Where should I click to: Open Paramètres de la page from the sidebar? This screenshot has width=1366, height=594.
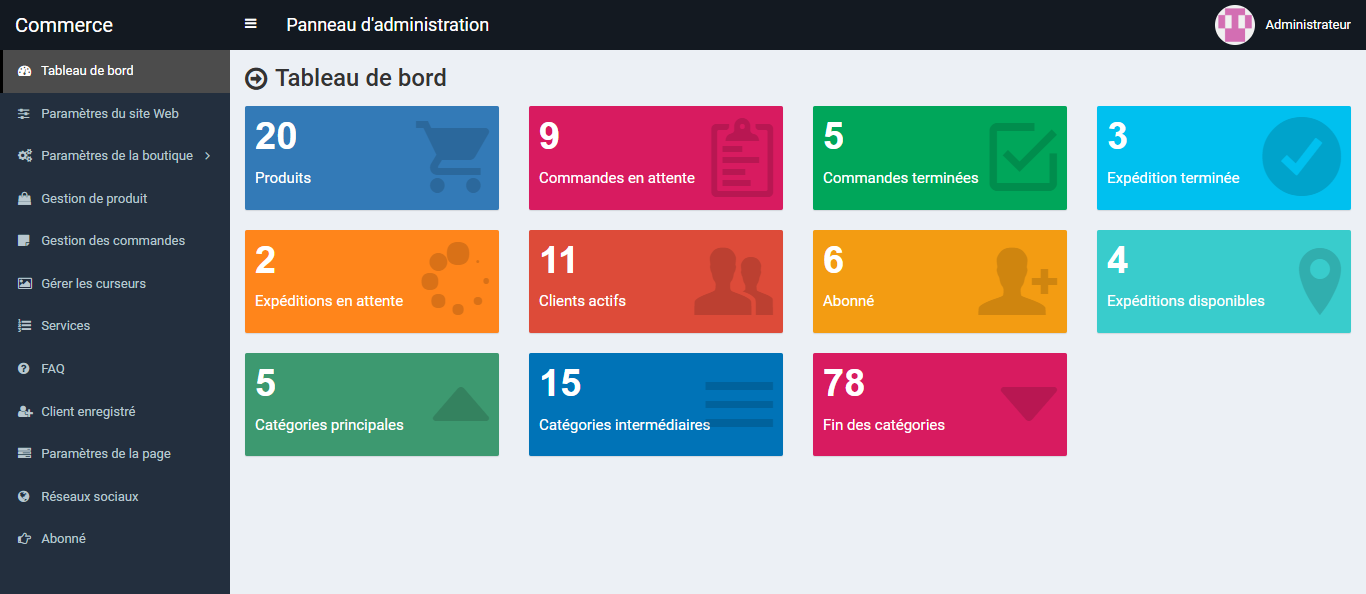point(105,453)
